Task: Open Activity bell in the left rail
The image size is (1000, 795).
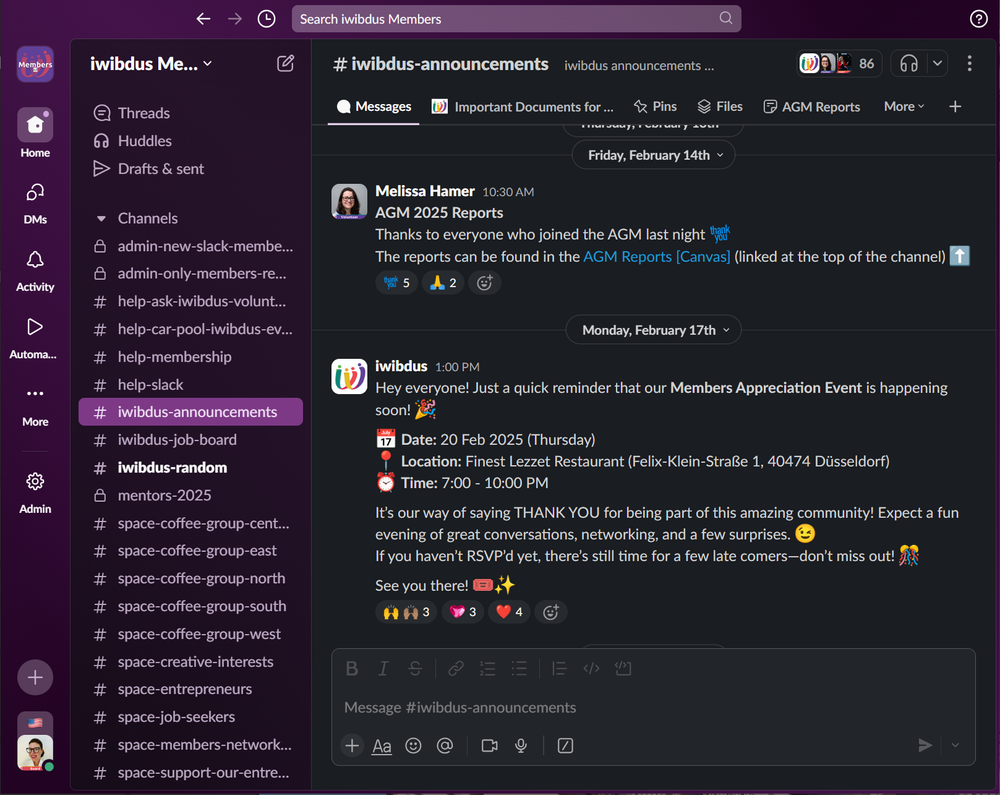Action: (x=35, y=272)
